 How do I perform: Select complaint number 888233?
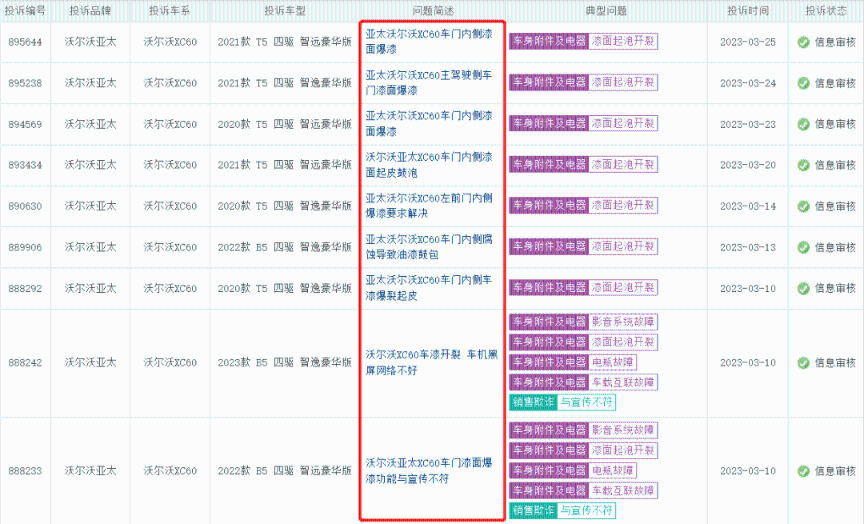tap(25, 471)
